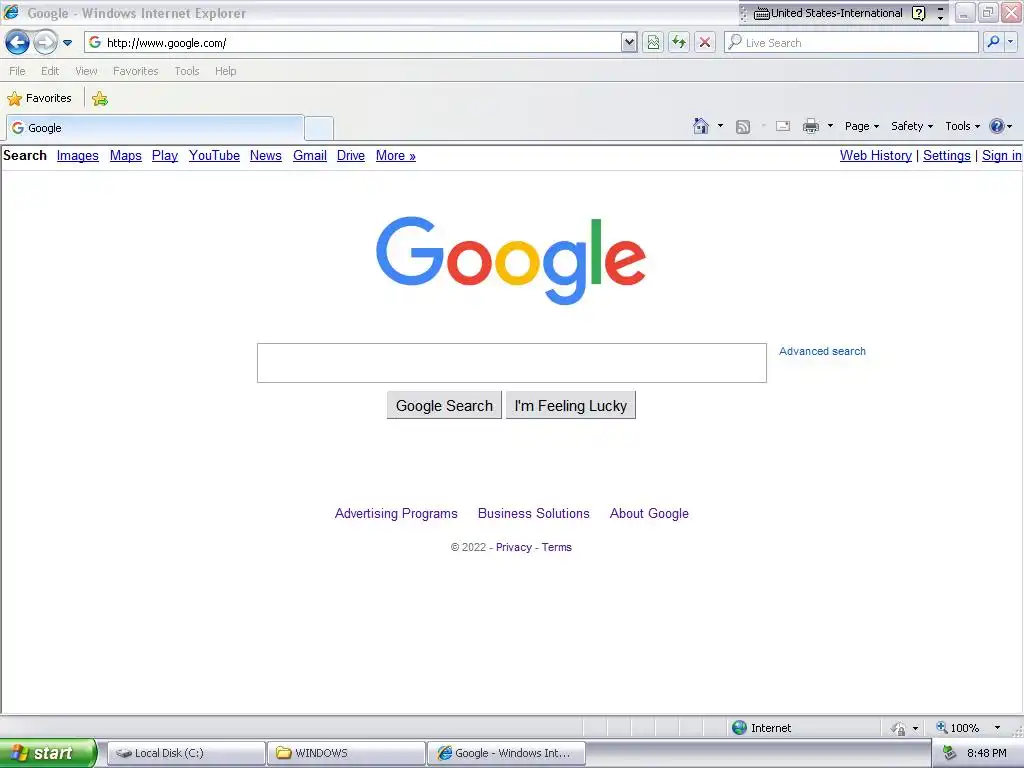Open the Favorites menu in menu bar
Viewport: 1024px width, 768px height.
click(136, 71)
